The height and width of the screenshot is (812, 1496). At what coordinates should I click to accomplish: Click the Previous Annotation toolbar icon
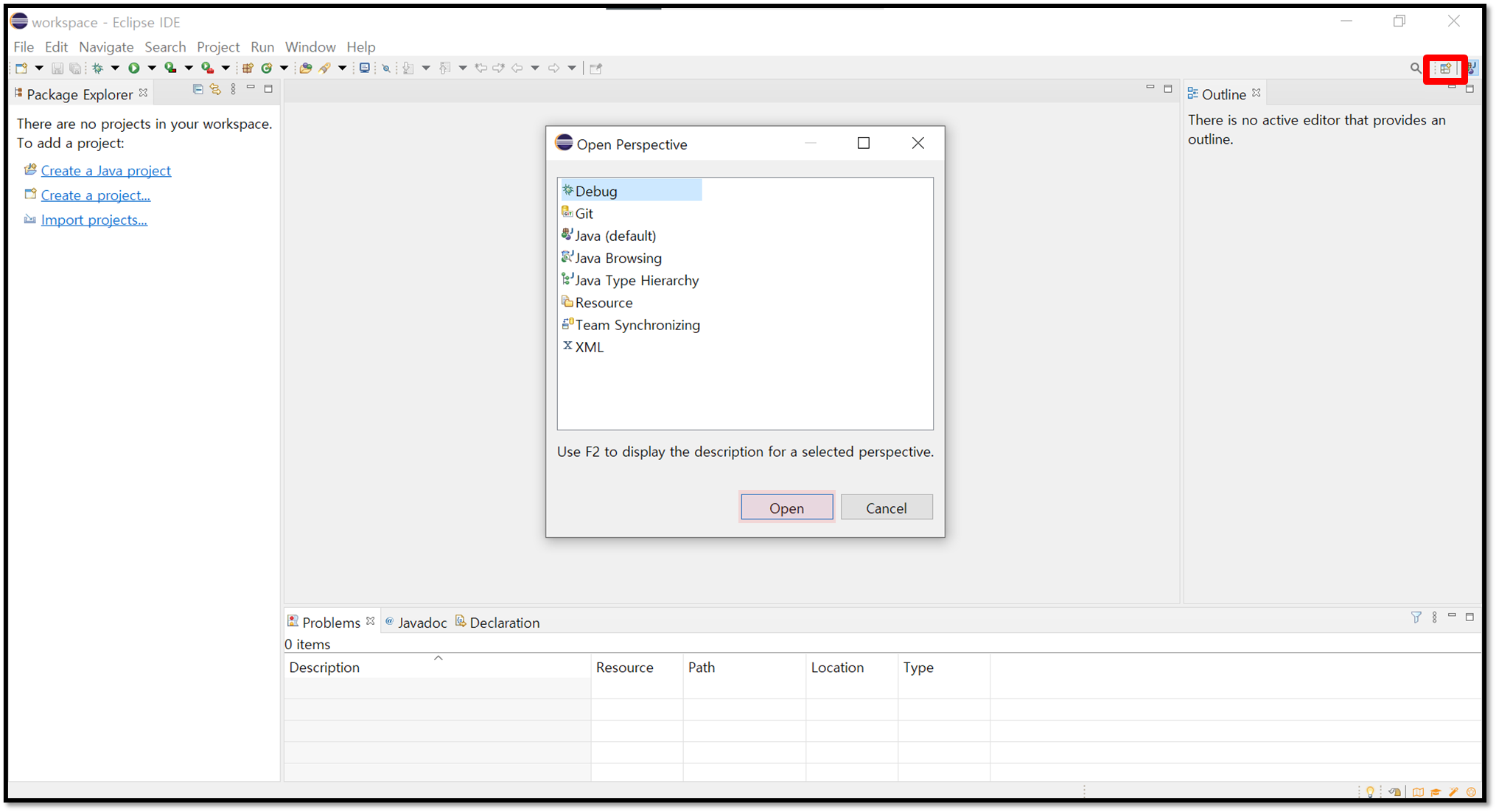point(444,68)
